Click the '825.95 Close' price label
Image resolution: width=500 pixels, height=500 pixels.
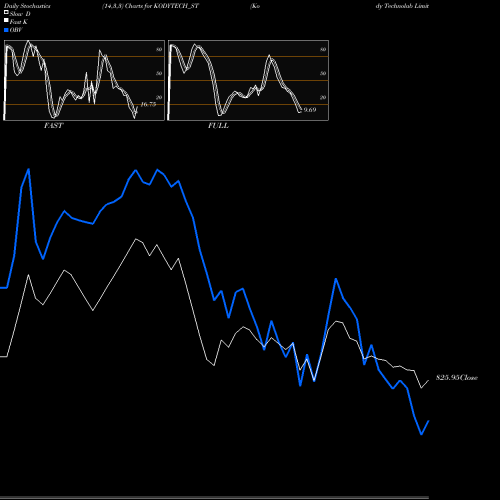(x=457, y=378)
